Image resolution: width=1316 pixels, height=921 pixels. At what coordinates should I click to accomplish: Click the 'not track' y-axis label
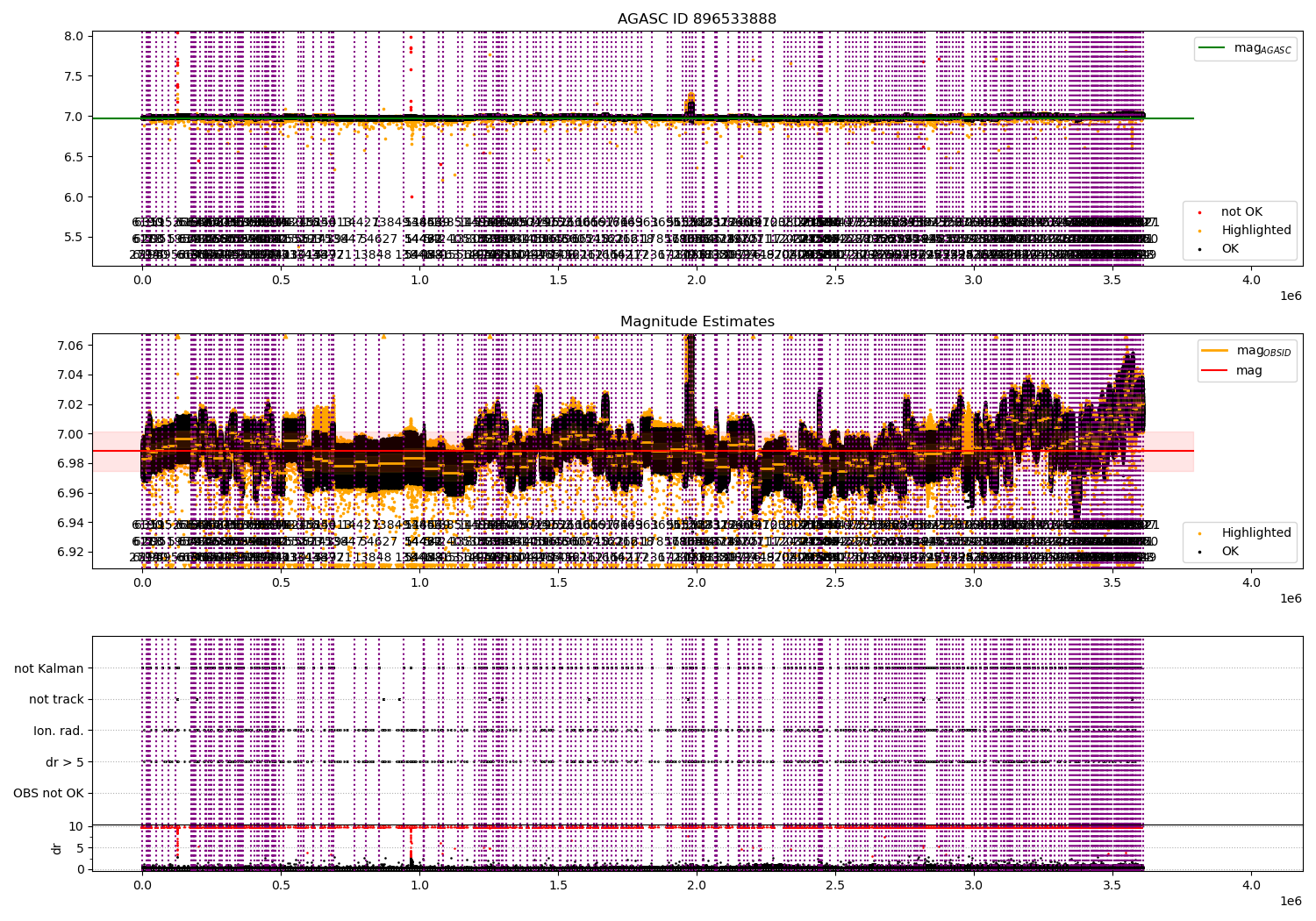coord(56,699)
